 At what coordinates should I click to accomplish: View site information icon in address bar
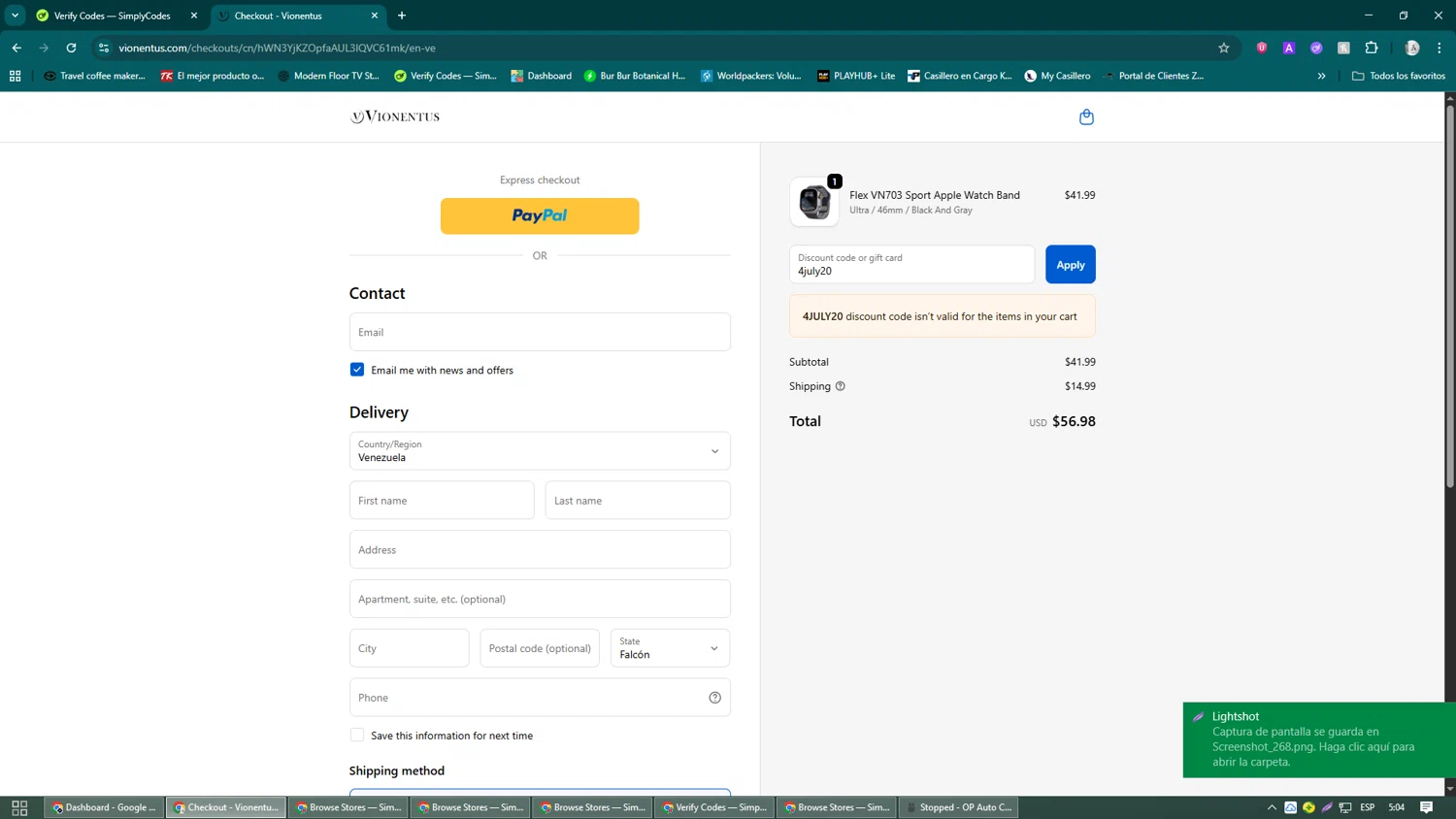click(104, 48)
